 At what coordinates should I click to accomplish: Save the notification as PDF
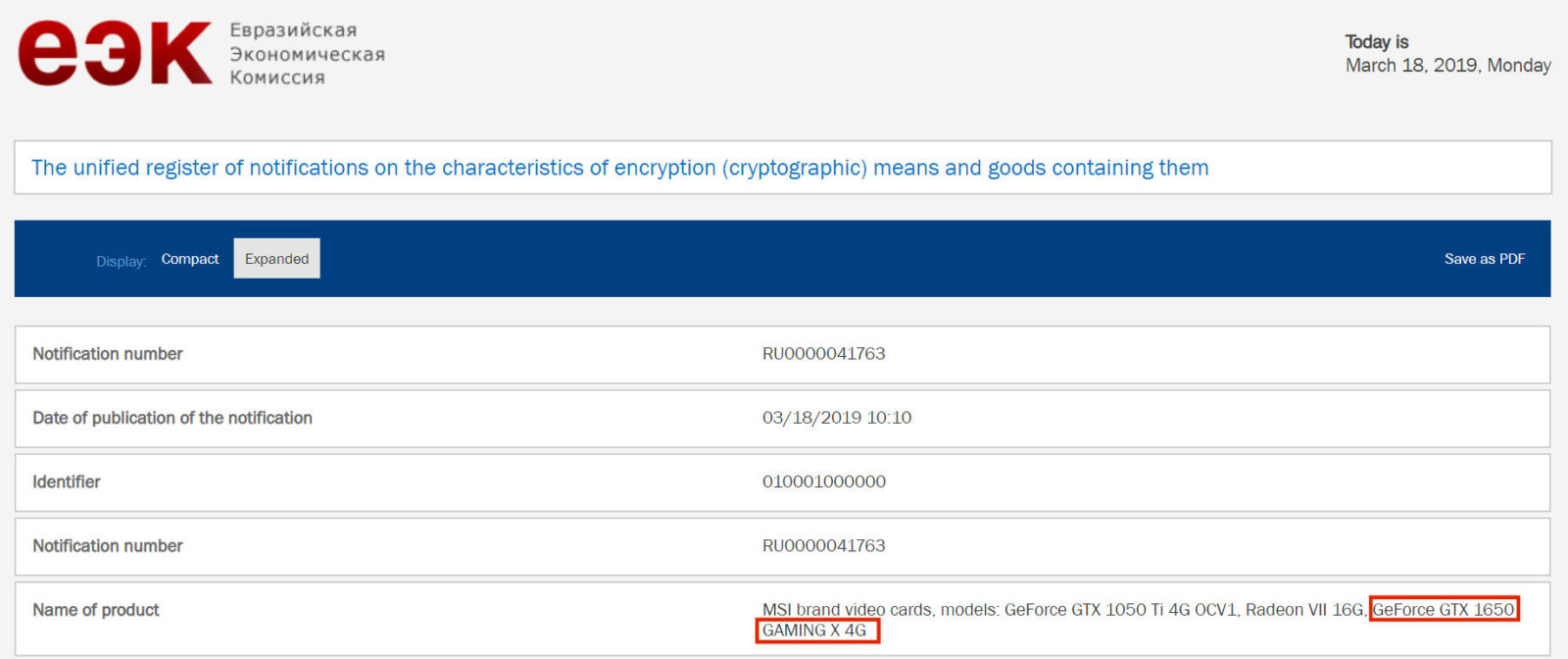click(1484, 259)
